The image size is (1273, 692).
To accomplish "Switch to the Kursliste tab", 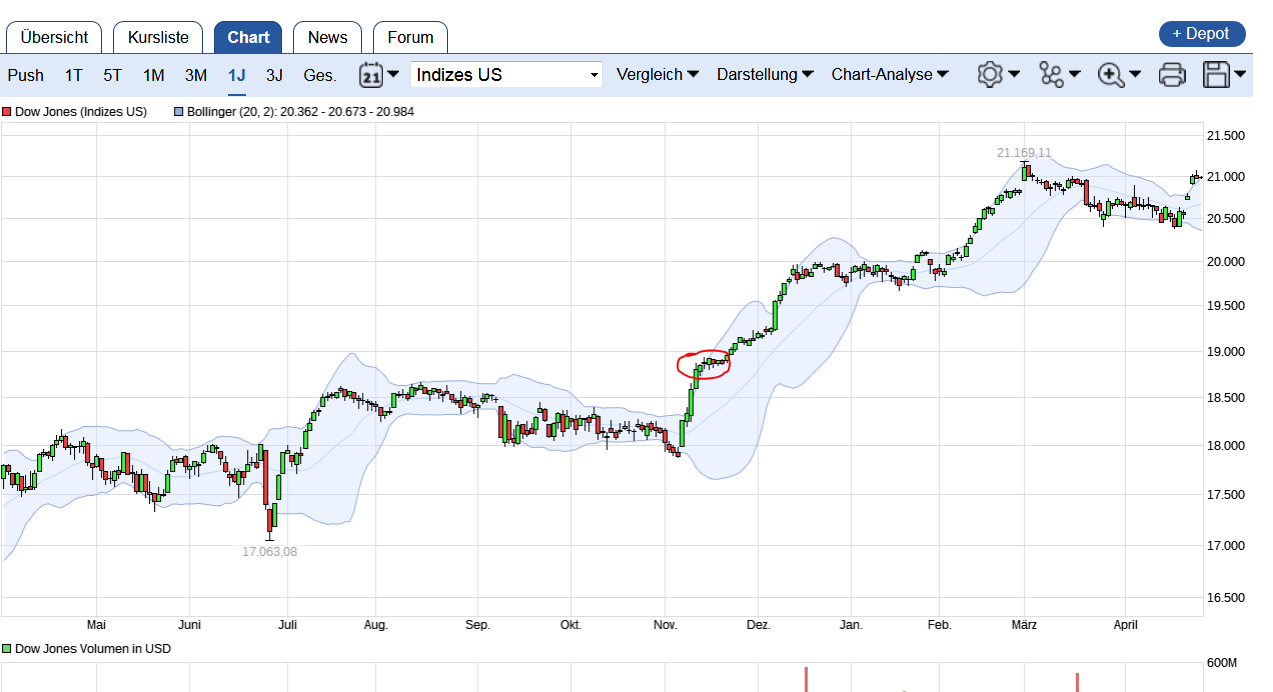I will (158, 38).
